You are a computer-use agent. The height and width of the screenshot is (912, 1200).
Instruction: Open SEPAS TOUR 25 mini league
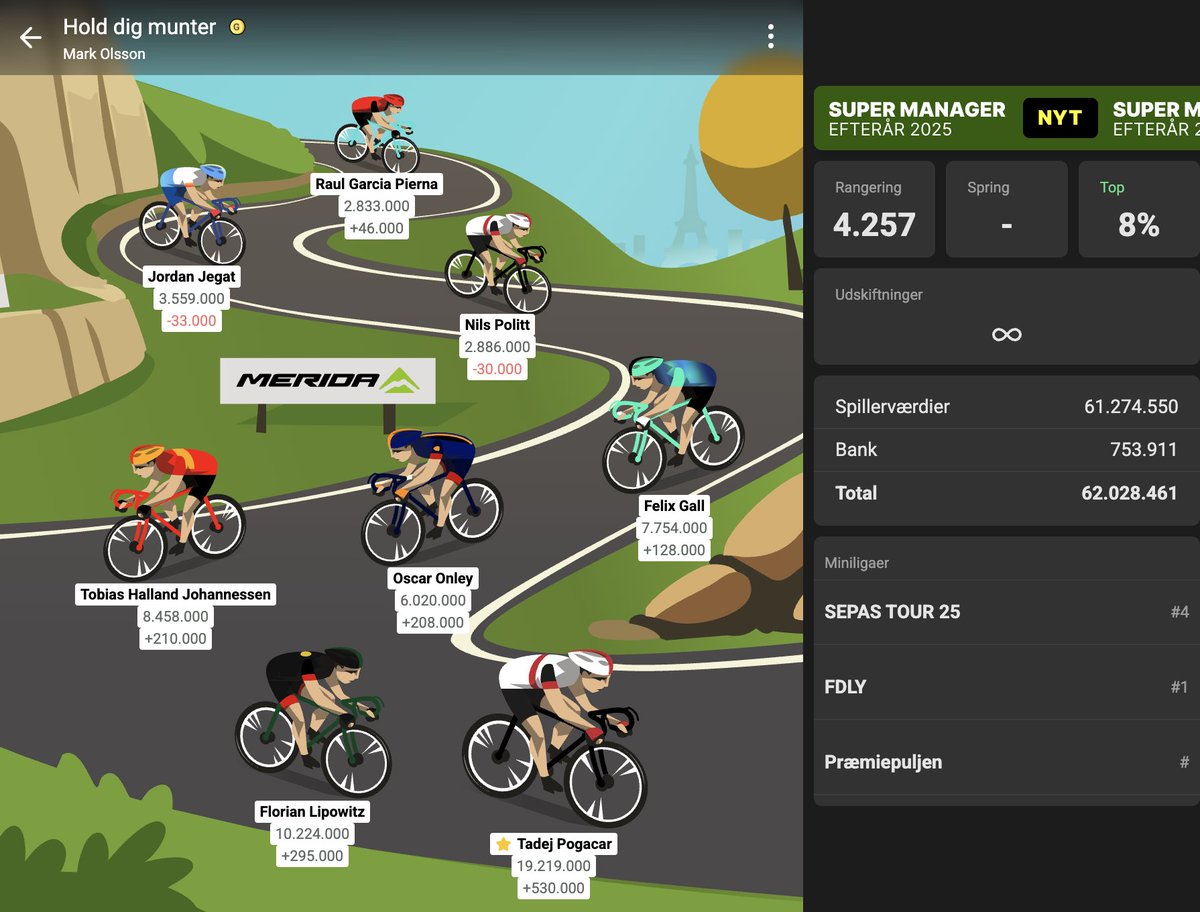point(1006,612)
